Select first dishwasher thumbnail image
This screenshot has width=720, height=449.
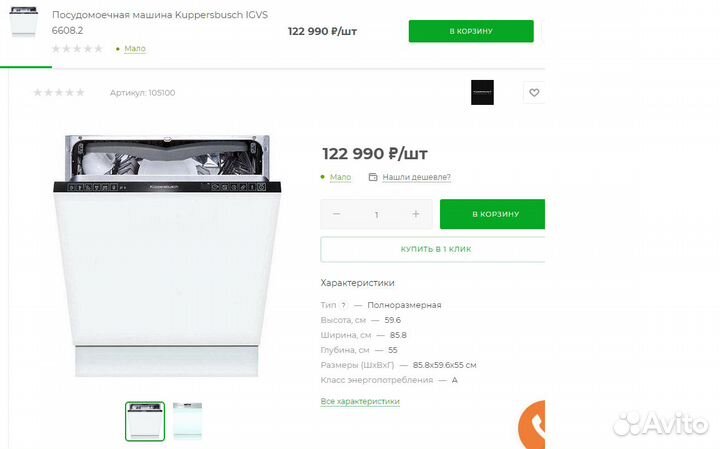point(145,421)
